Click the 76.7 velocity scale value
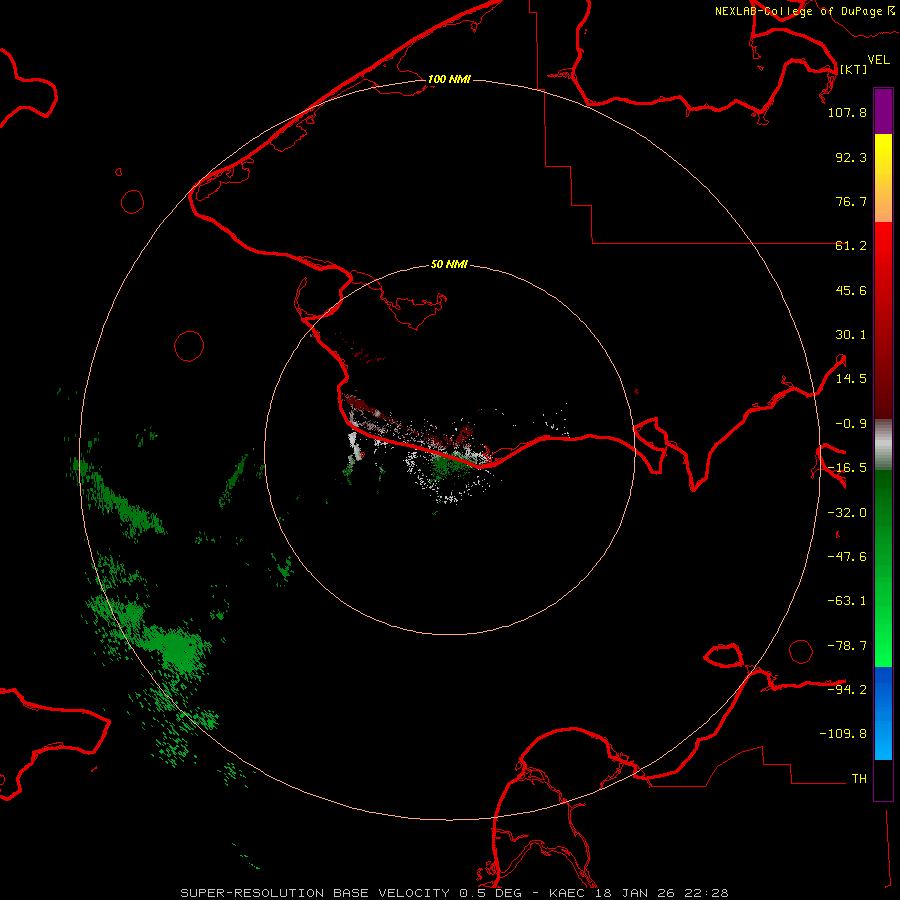 point(851,201)
